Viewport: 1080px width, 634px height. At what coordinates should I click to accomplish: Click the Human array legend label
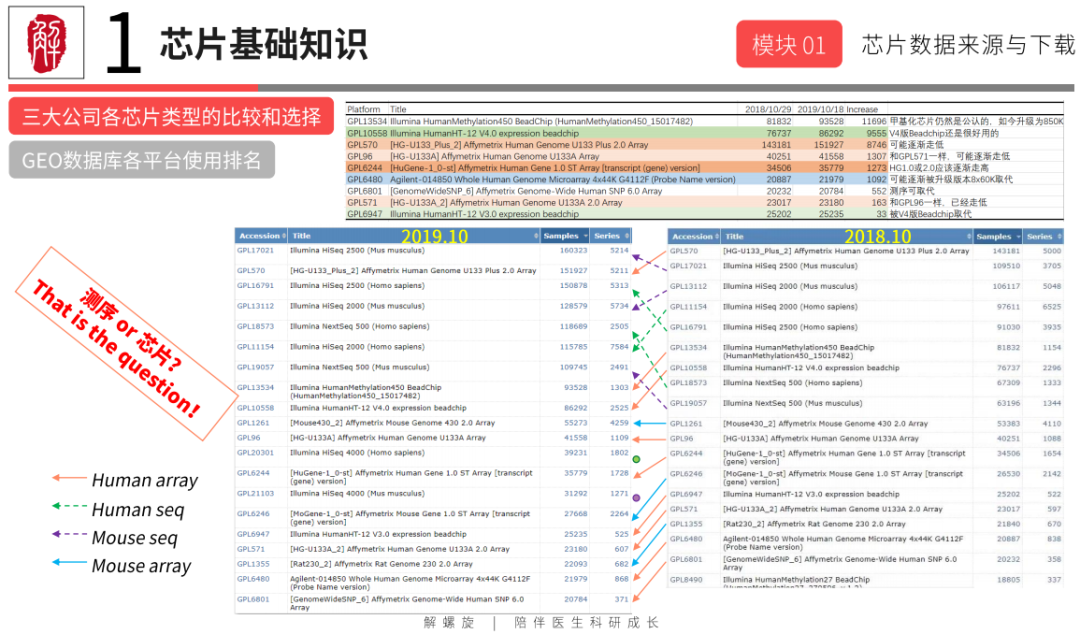[x=145, y=480]
